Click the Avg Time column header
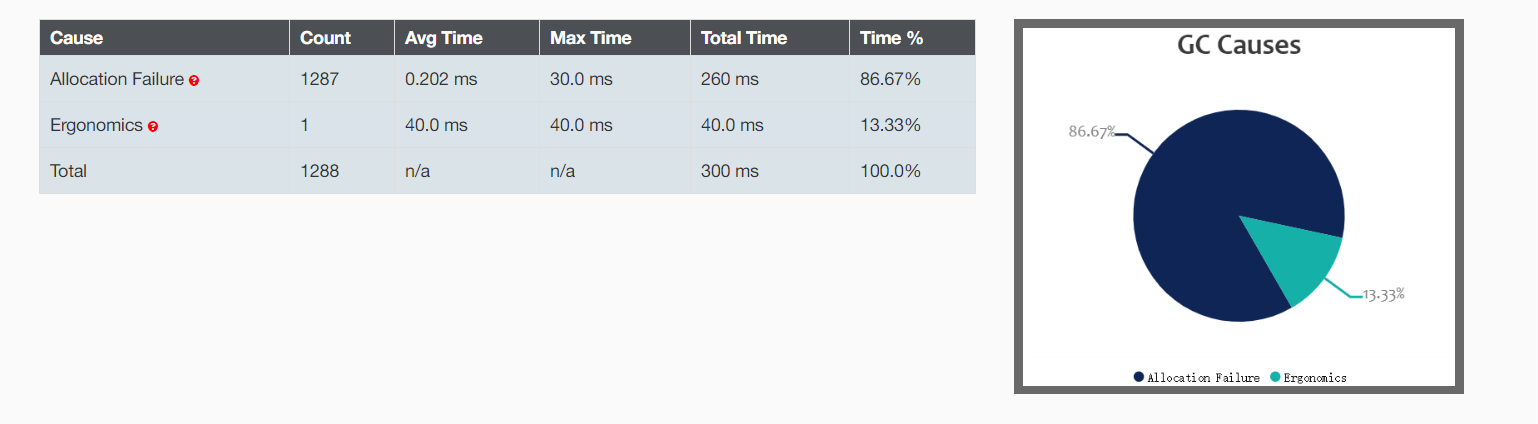Screen dimensions: 1538x424 pos(444,38)
